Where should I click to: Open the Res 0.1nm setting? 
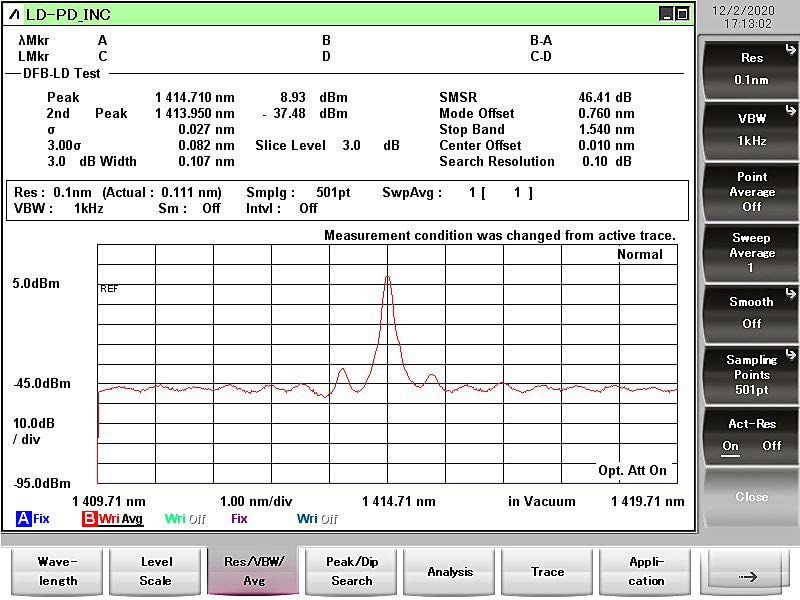751,68
